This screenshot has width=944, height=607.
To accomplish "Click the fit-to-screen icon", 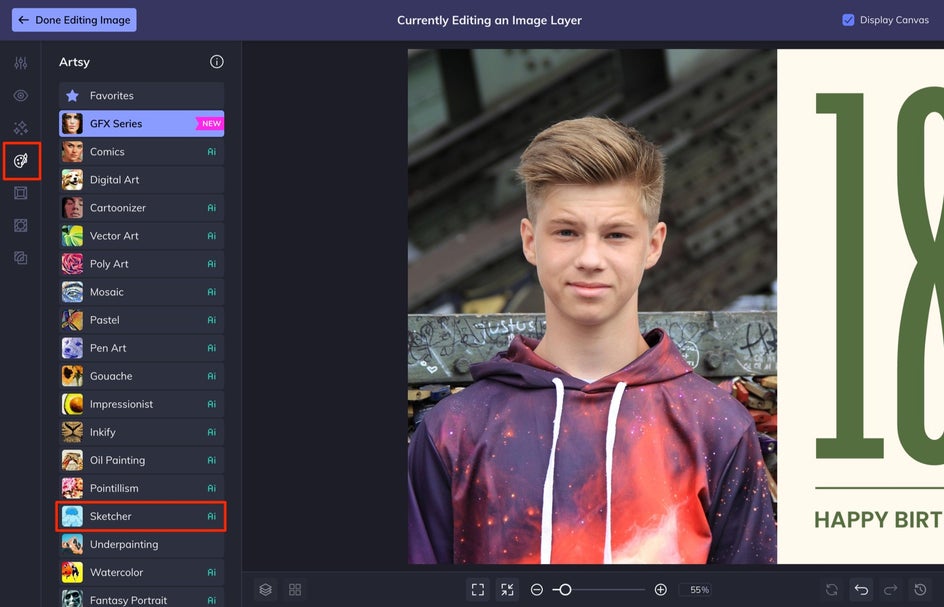I will pyautogui.click(x=478, y=590).
